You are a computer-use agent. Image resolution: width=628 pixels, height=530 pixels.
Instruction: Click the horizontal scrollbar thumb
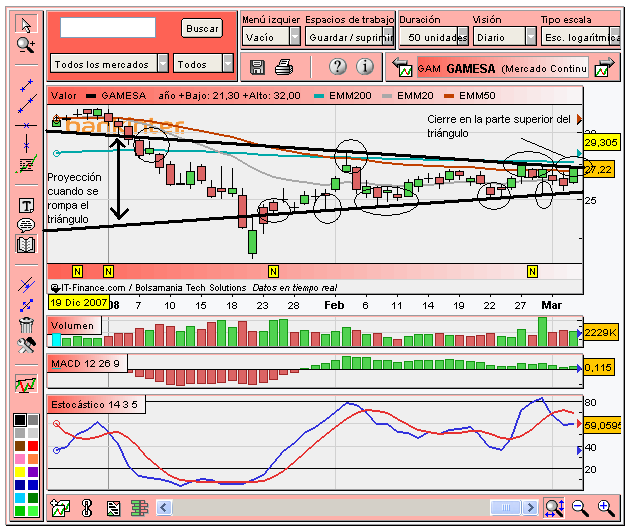pyautogui.click(x=506, y=508)
